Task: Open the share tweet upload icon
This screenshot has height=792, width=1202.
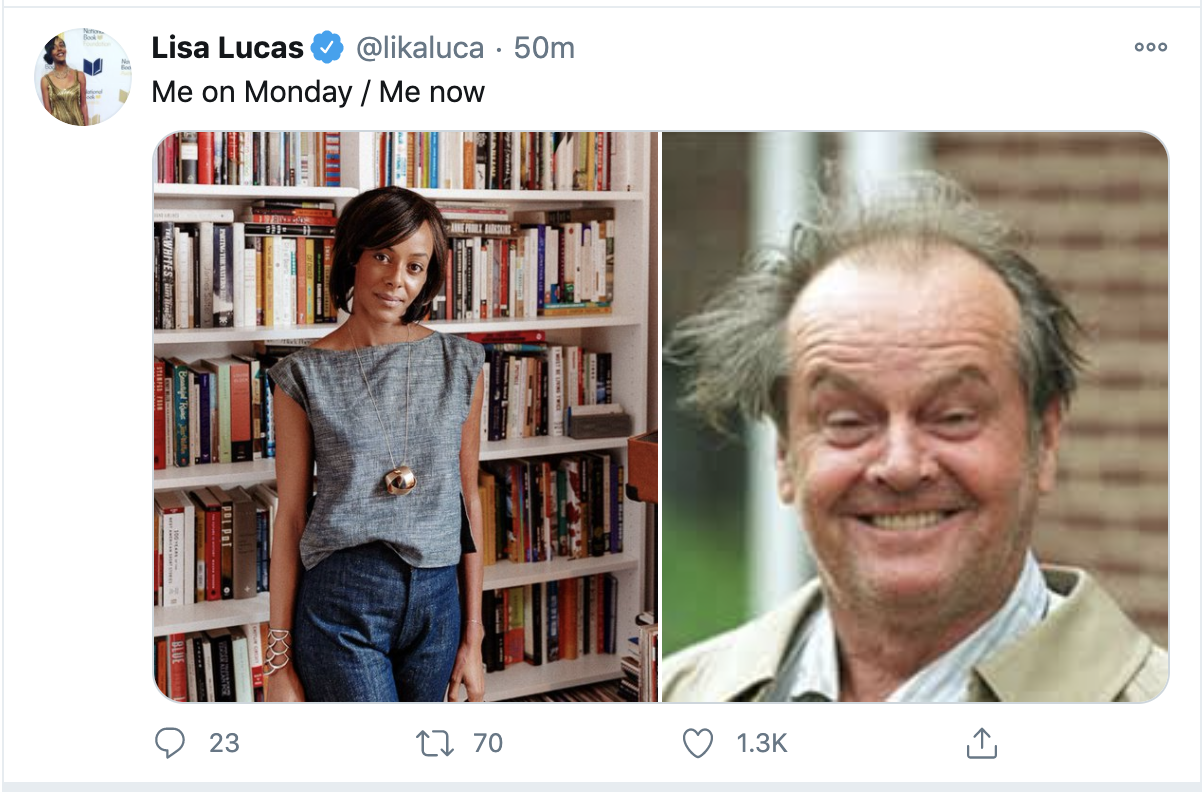Action: 981,742
